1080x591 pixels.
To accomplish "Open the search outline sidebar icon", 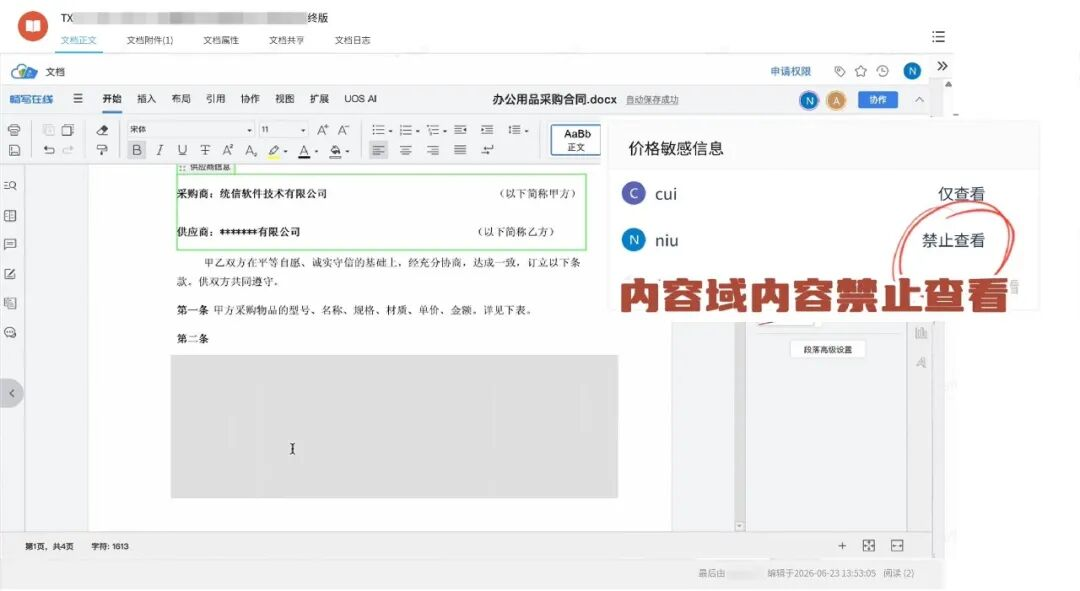I will click(10, 185).
